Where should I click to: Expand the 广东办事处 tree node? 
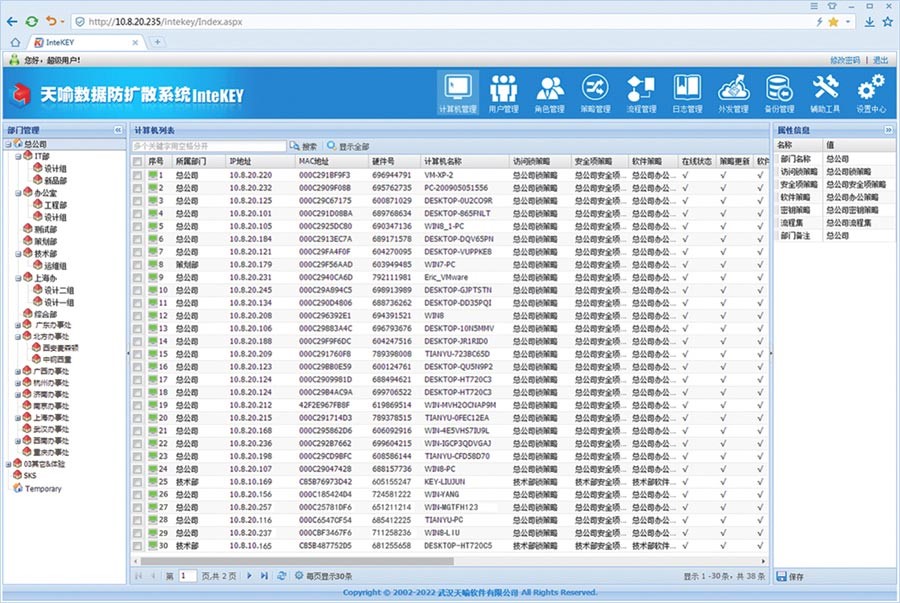click(18, 325)
